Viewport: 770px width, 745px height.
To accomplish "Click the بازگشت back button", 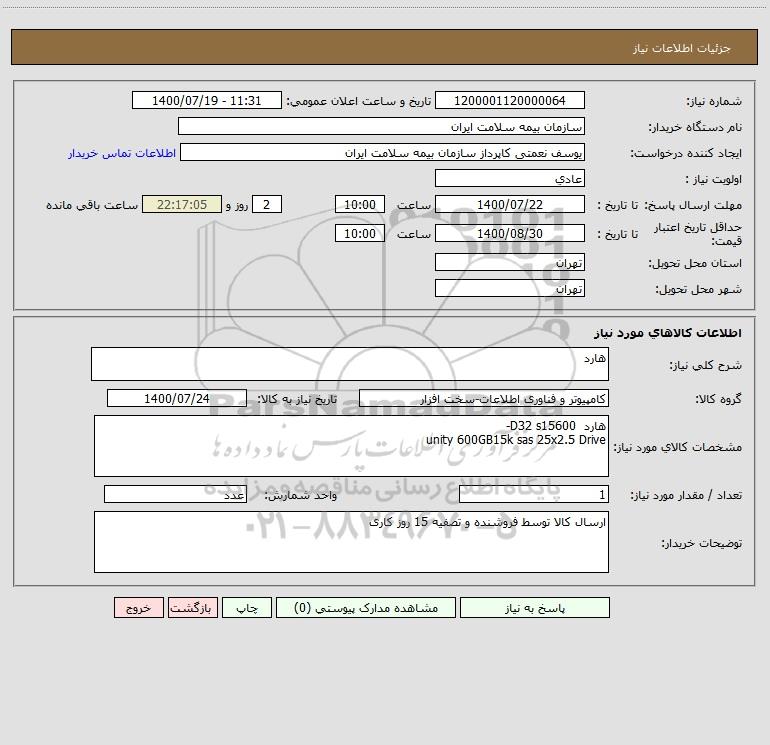I will point(192,607).
